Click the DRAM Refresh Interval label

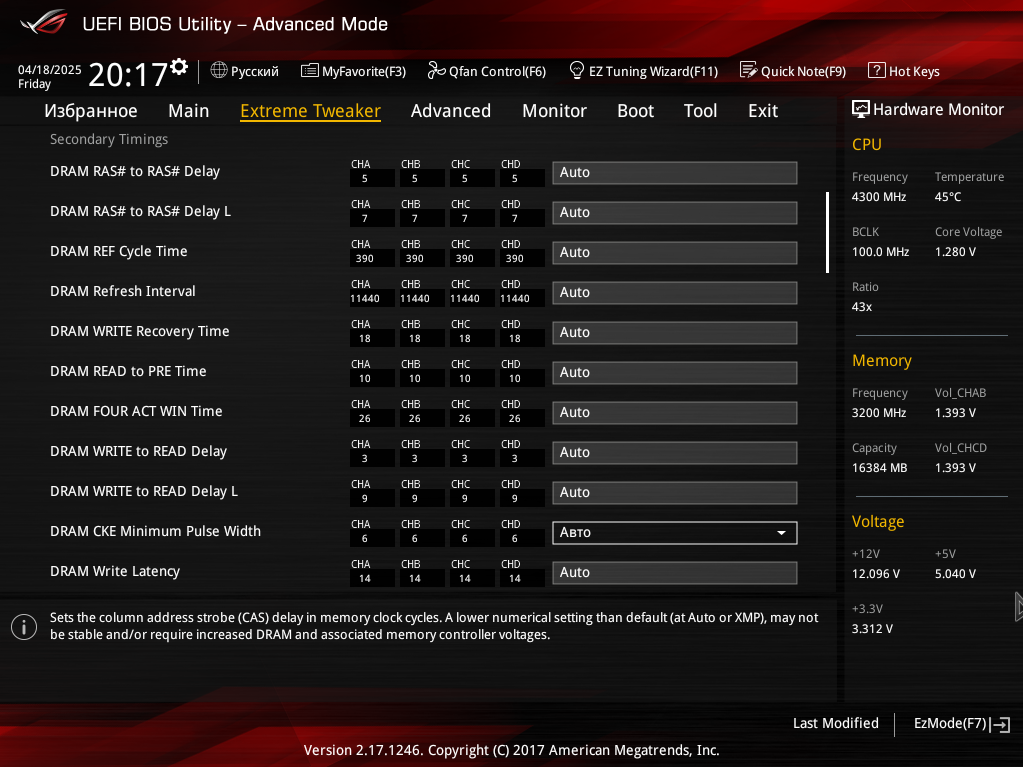(123, 292)
